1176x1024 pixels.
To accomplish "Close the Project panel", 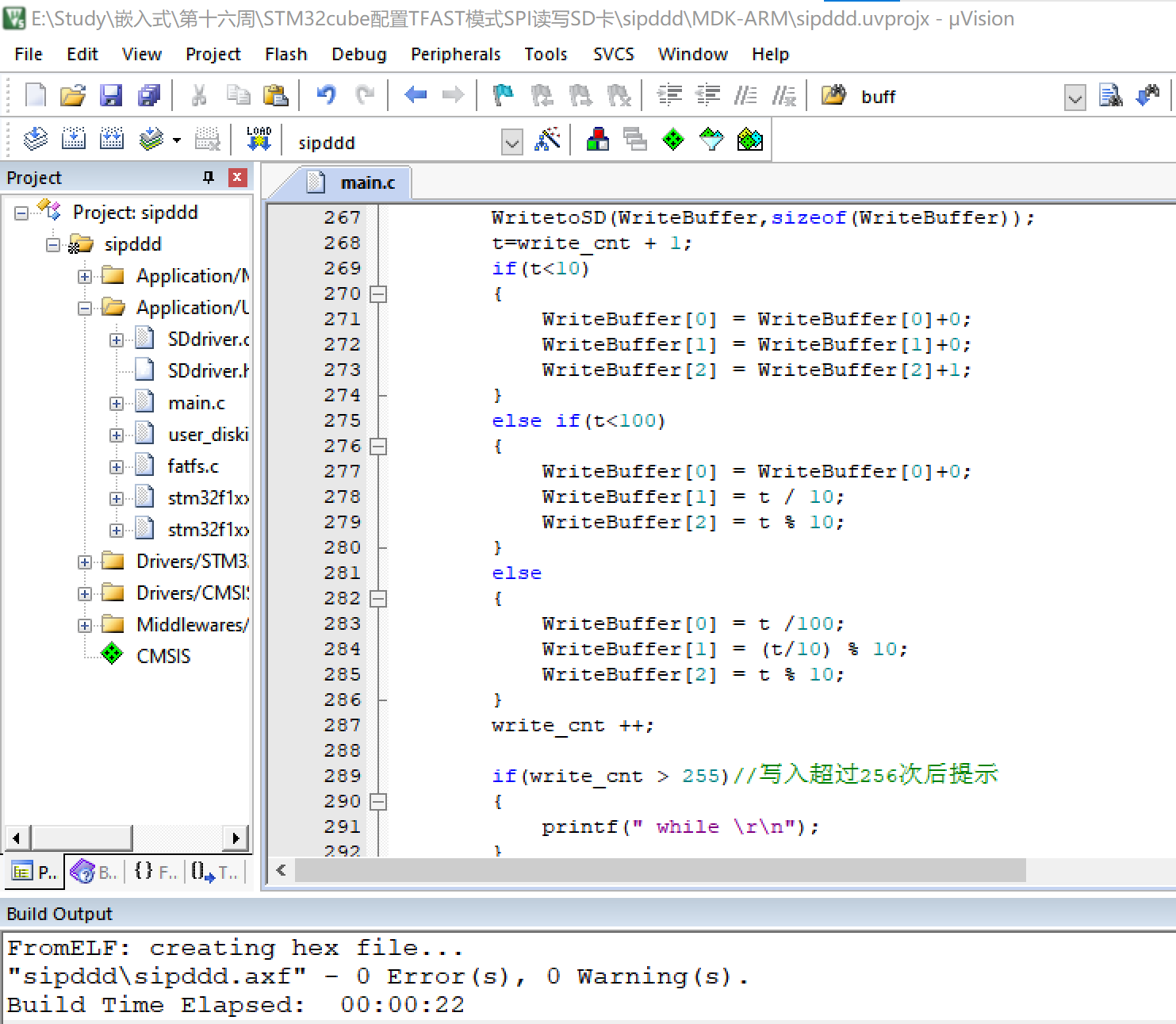I will [237, 177].
